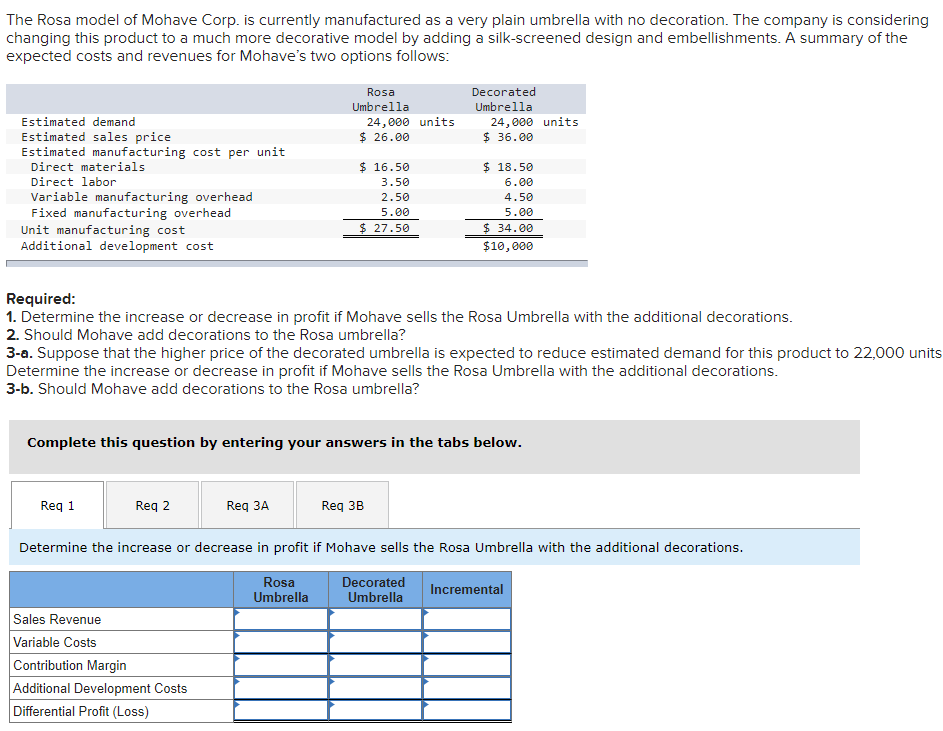The height and width of the screenshot is (731, 943).
Task: Click the '$ 27.50' unit manufacturing cost
Action: click(x=384, y=228)
